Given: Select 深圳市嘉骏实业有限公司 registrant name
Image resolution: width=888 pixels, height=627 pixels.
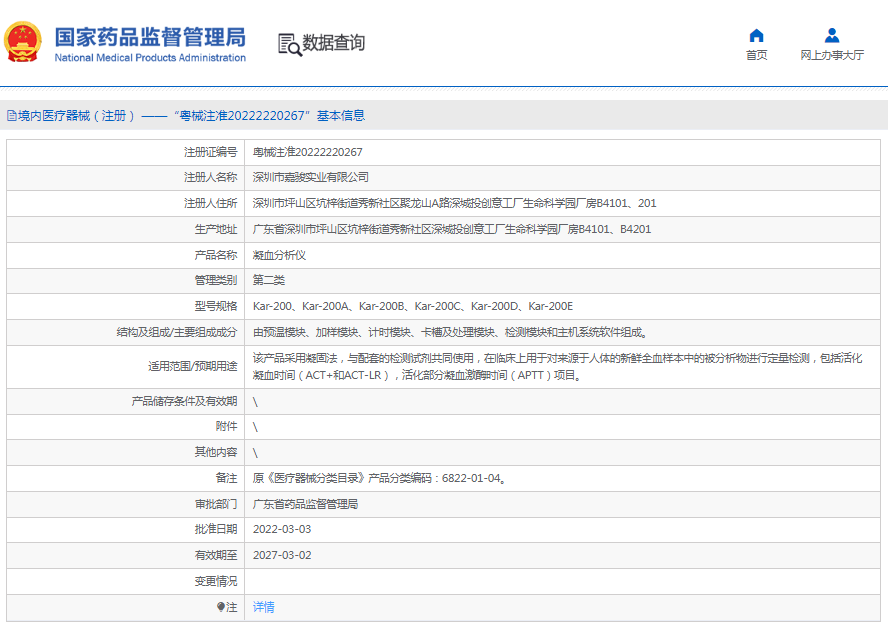Looking at the screenshot, I should (x=310, y=177).
